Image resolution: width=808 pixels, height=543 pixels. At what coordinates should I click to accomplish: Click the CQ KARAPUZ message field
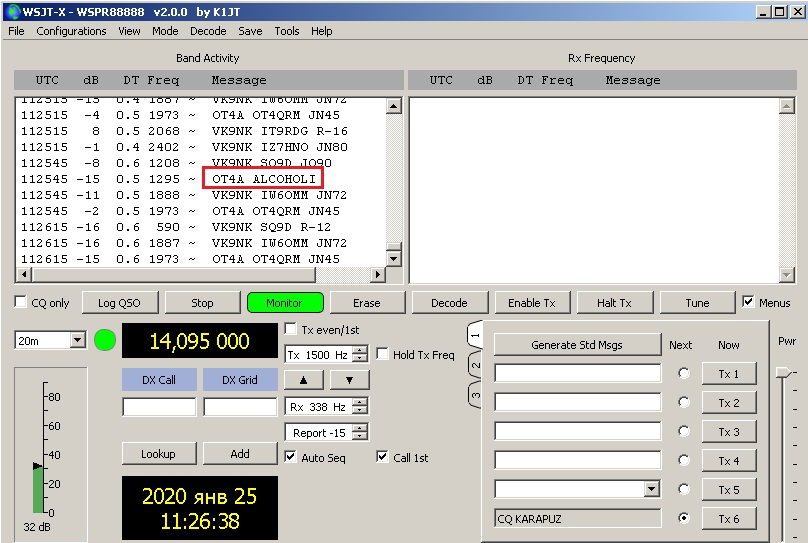click(x=578, y=518)
